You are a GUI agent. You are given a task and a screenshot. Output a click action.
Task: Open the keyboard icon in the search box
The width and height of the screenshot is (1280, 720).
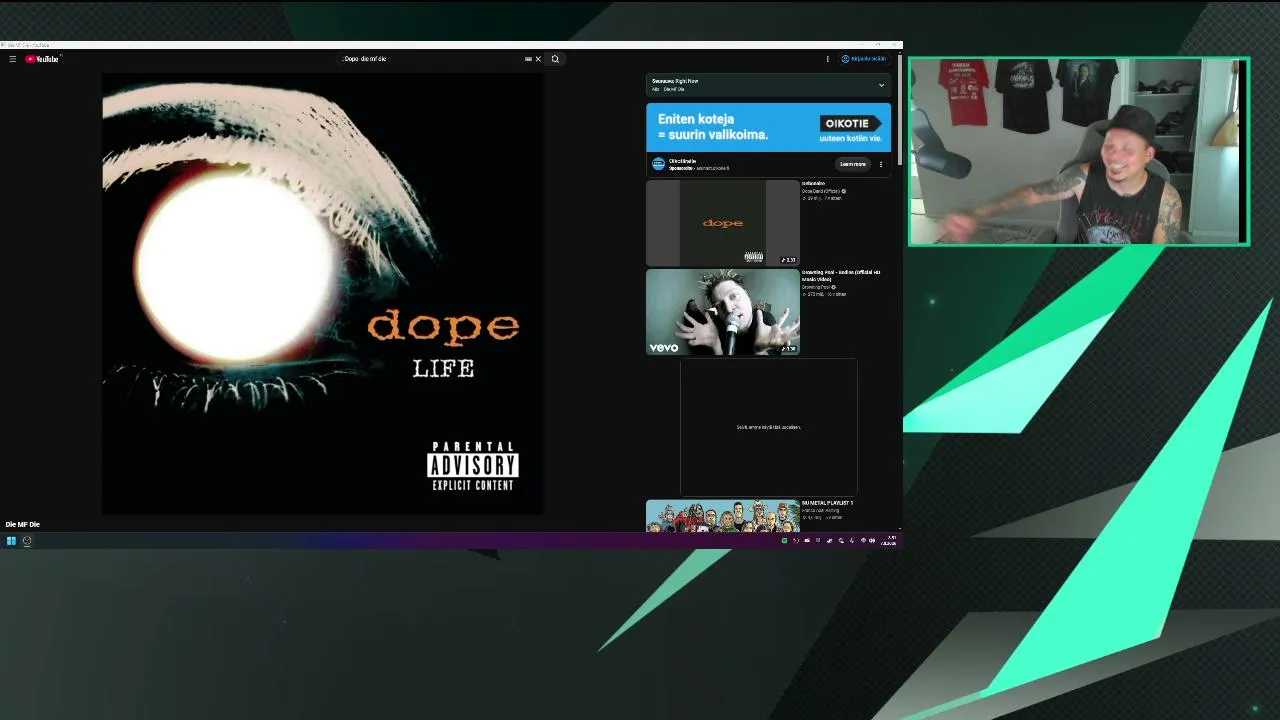pyautogui.click(x=528, y=59)
